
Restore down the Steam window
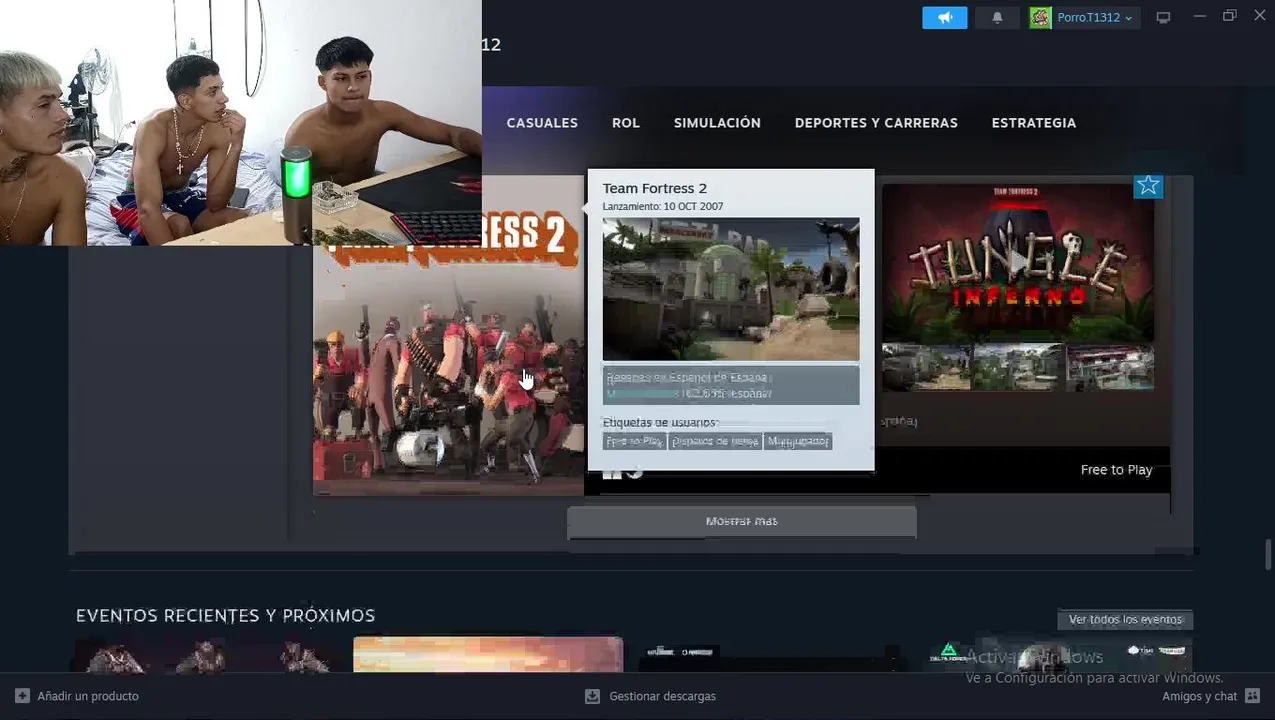[1230, 16]
